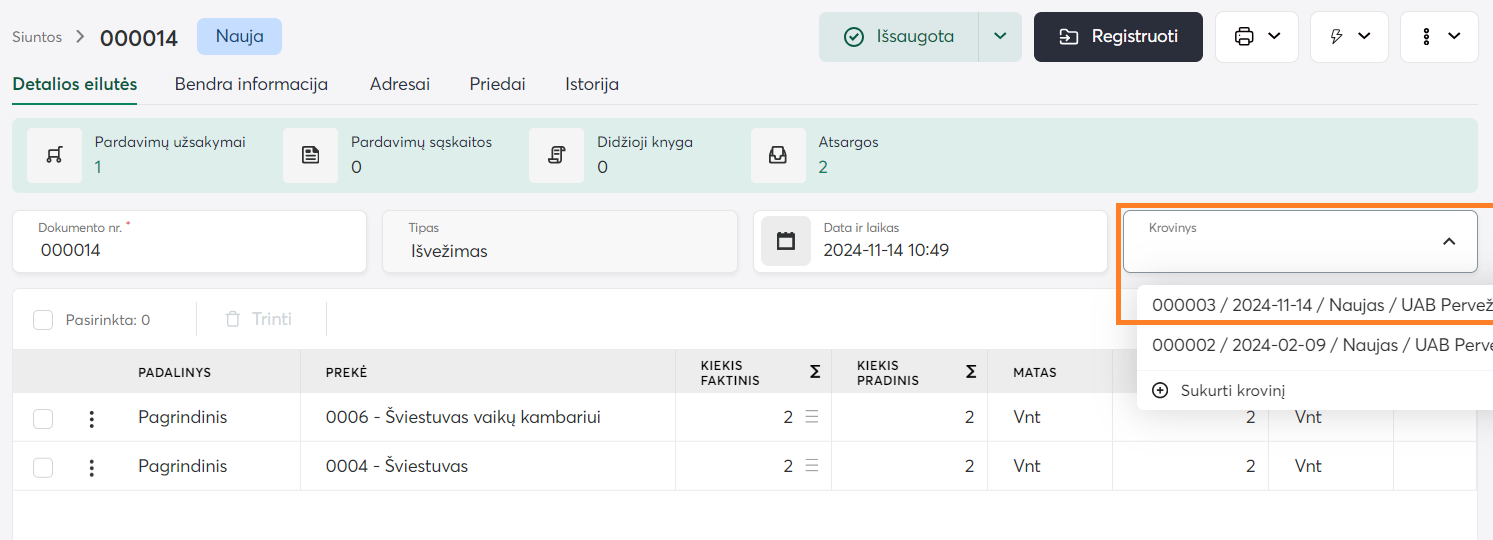The height and width of the screenshot is (540, 1493).
Task: Collapse the Krovinys dropdown field
Action: 1448,242
